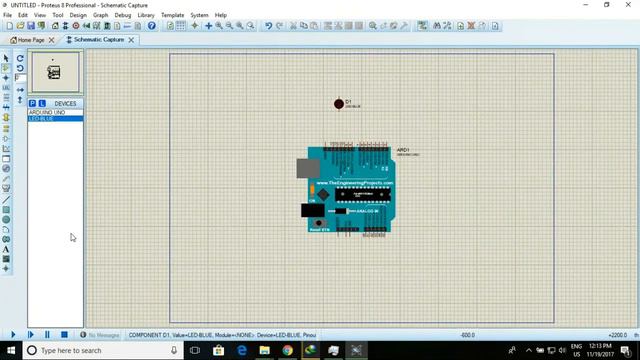The height and width of the screenshot is (360, 640).
Task: Click the binoculars Search and Tag icon
Action: (437, 26)
